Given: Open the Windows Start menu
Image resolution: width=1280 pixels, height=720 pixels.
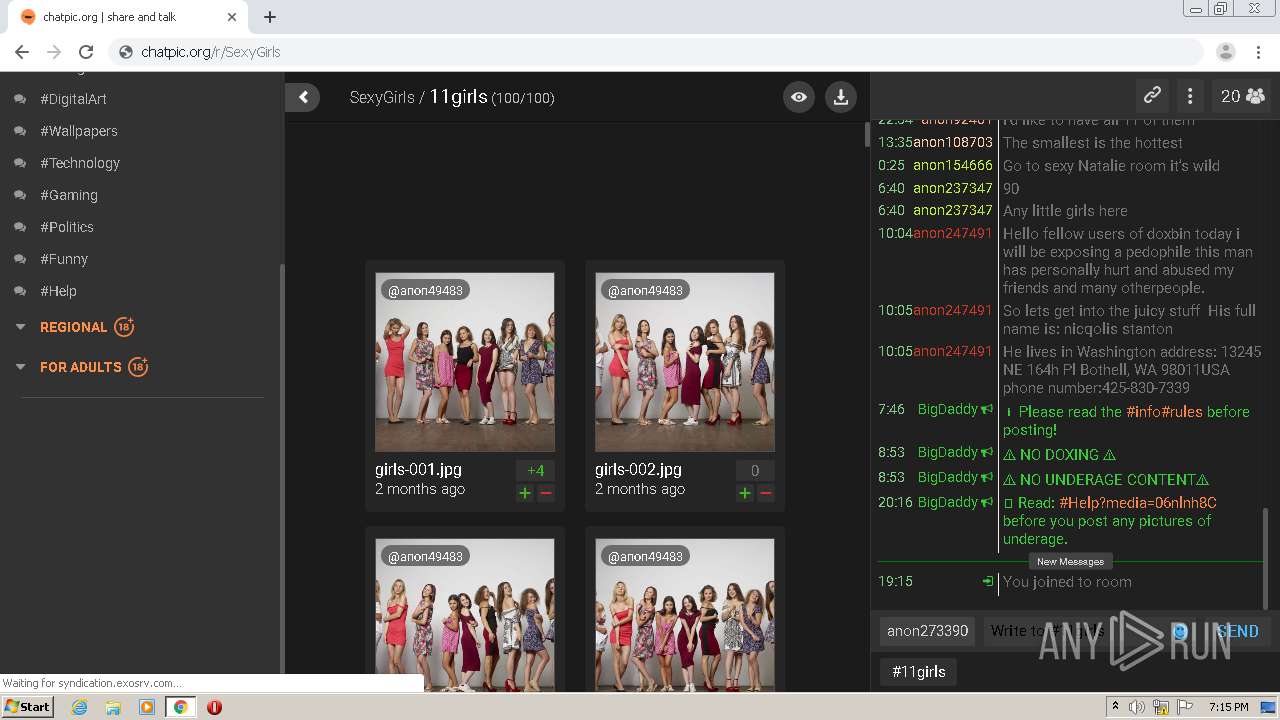Looking at the screenshot, I should tap(28, 707).
